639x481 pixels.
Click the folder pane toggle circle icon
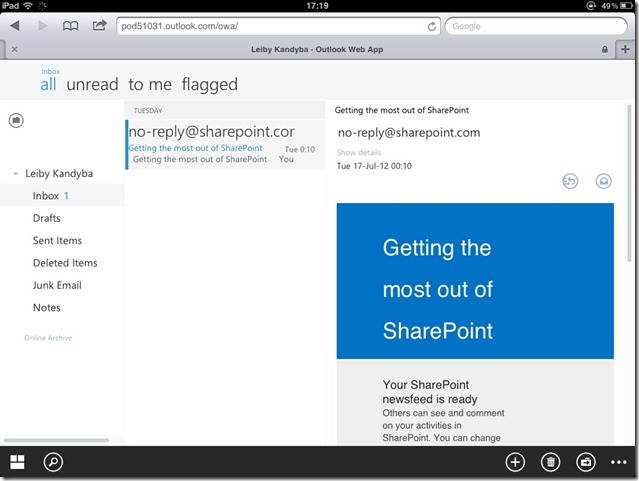point(16,120)
